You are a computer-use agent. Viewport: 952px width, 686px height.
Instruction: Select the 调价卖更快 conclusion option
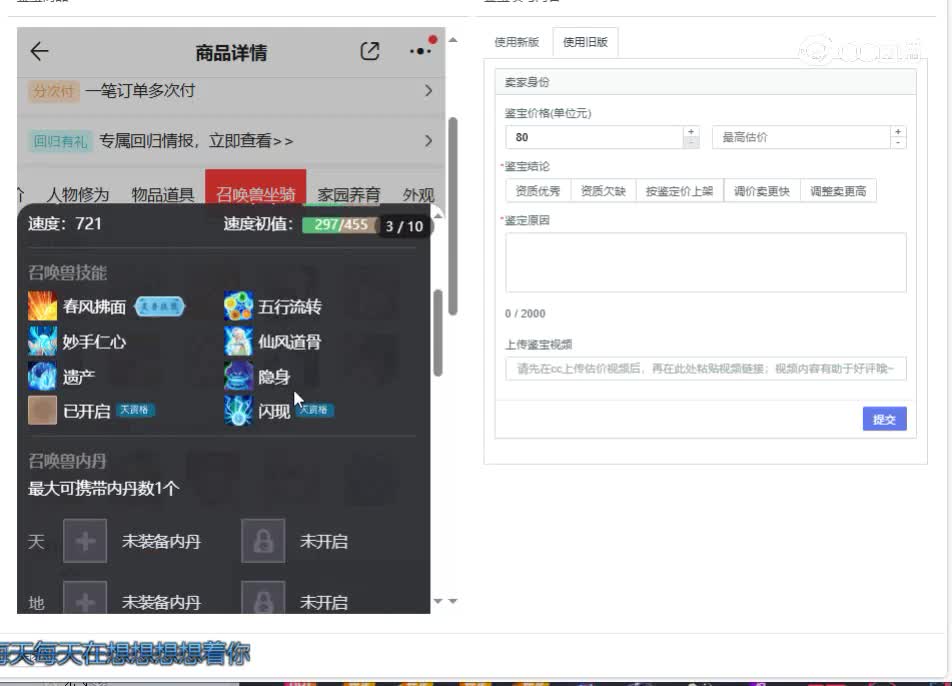pyautogui.click(x=762, y=191)
